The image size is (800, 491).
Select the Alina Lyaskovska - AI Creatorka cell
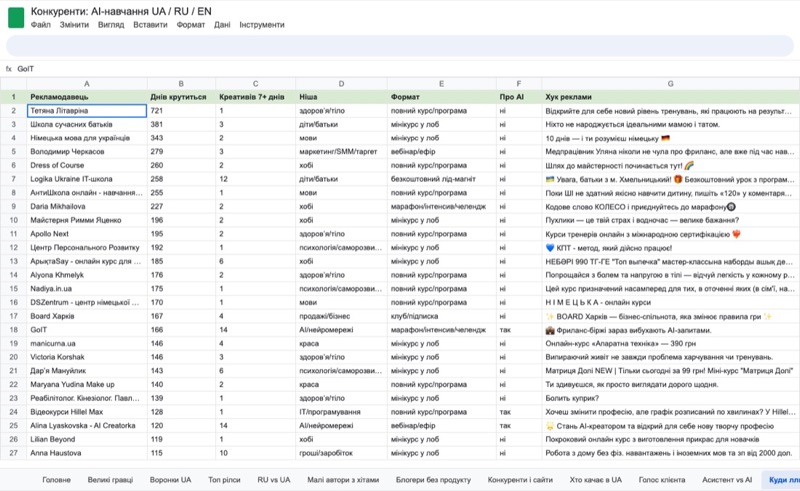[x=87, y=426]
